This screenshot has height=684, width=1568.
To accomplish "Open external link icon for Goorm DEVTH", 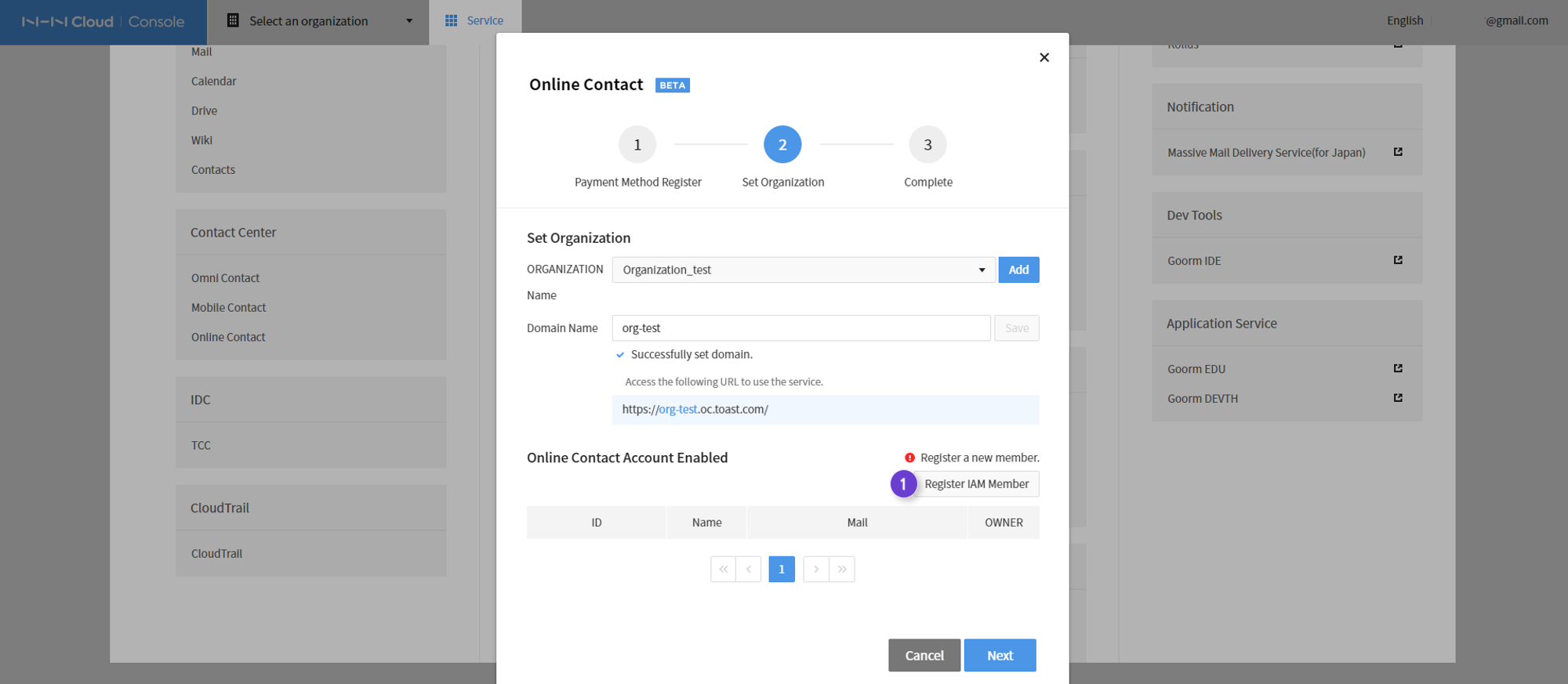I will click(1398, 398).
